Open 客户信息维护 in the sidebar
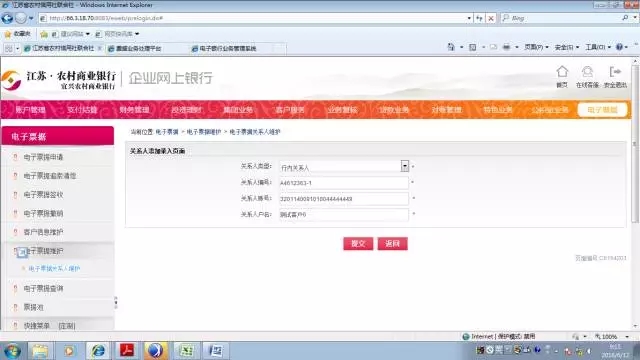Viewport: 640px width, 360px height. [43, 232]
